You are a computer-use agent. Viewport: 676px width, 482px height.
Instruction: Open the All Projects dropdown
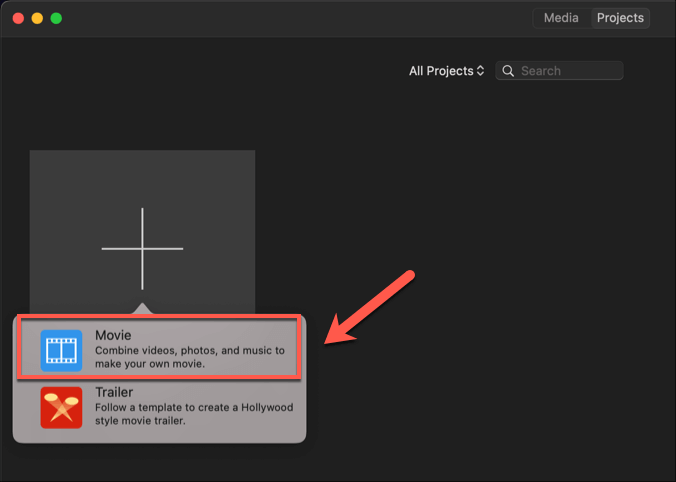tap(446, 71)
